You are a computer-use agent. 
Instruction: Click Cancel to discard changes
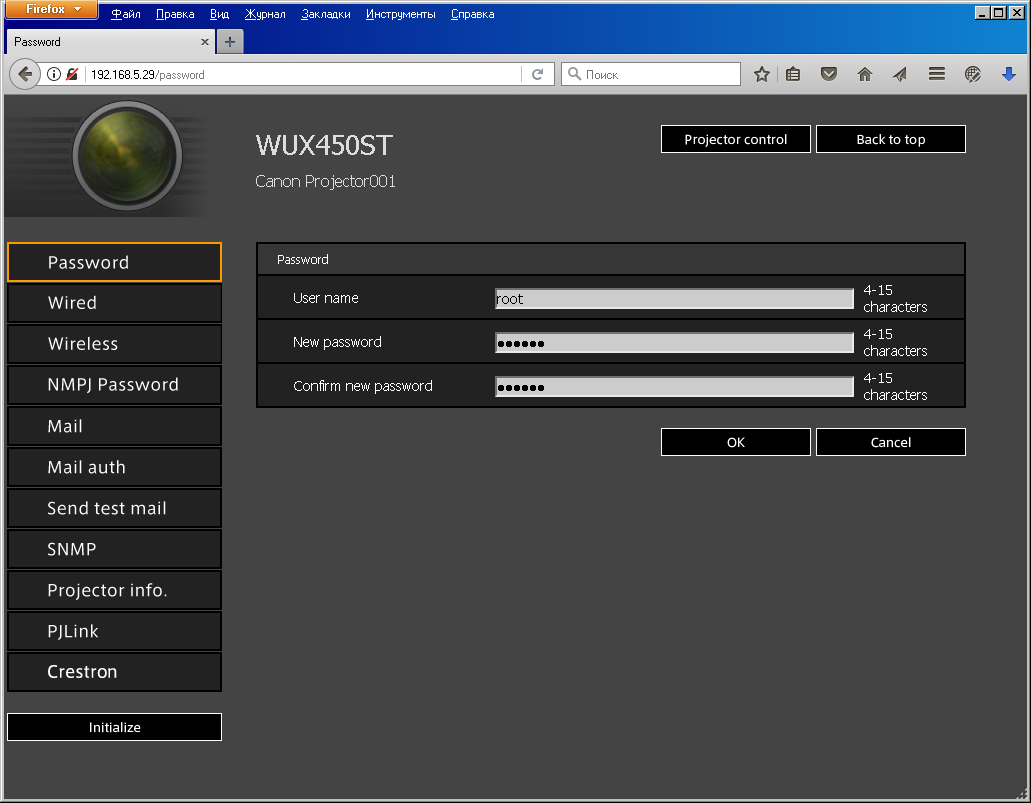[890, 442]
